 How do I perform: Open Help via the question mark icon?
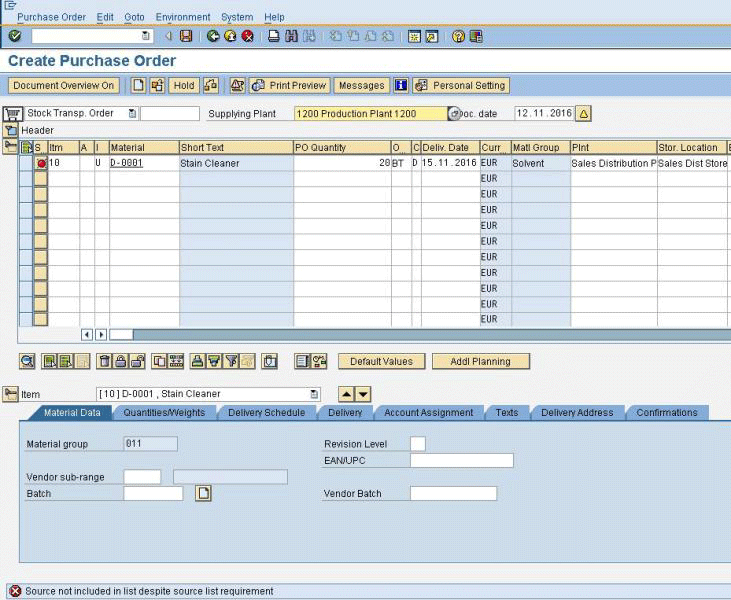(x=459, y=36)
